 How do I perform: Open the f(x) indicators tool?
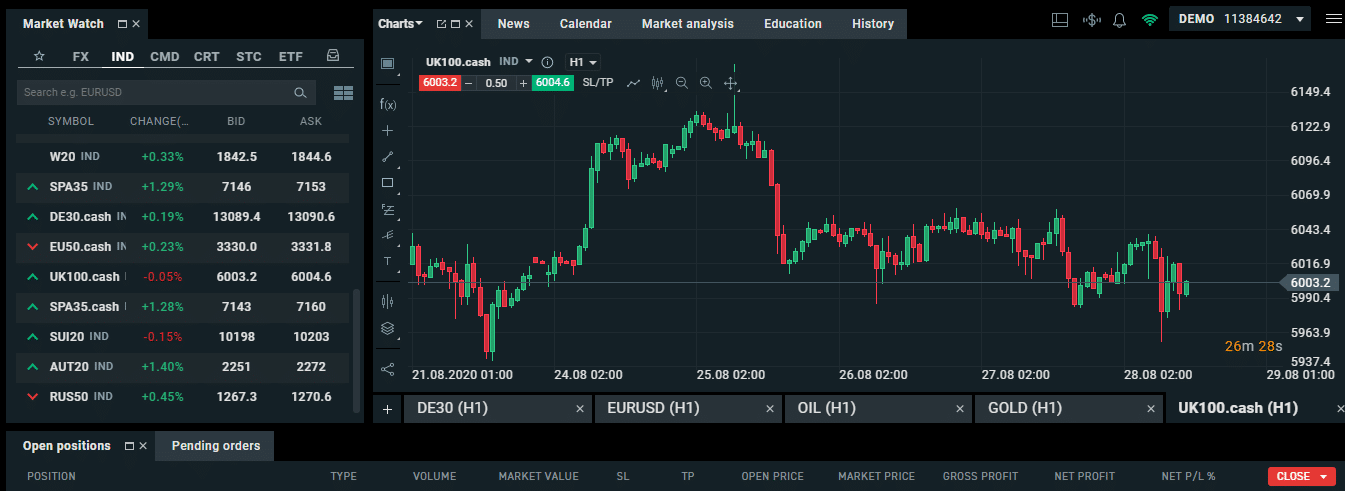(x=388, y=104)
